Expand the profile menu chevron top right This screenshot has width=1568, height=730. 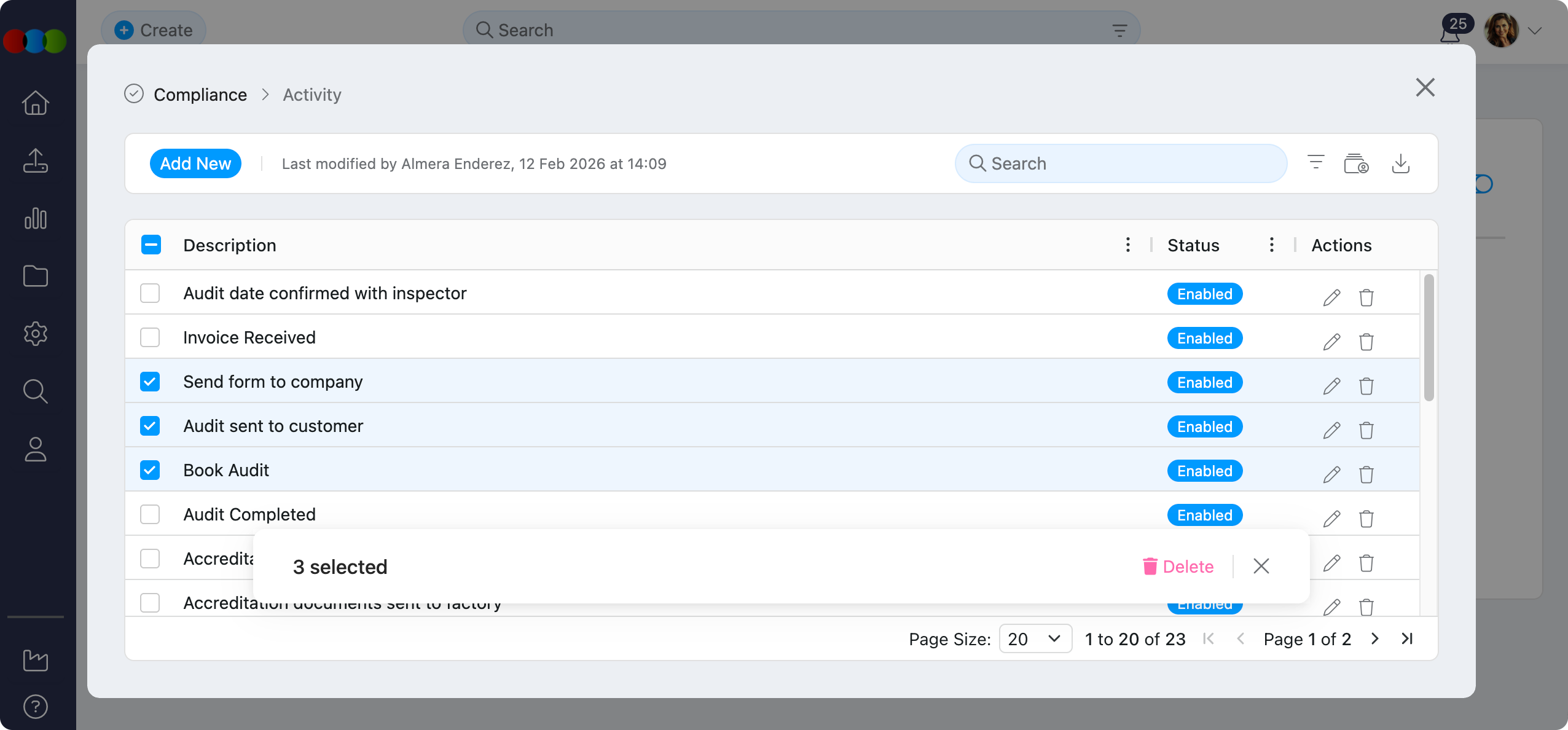point(1535,29)
